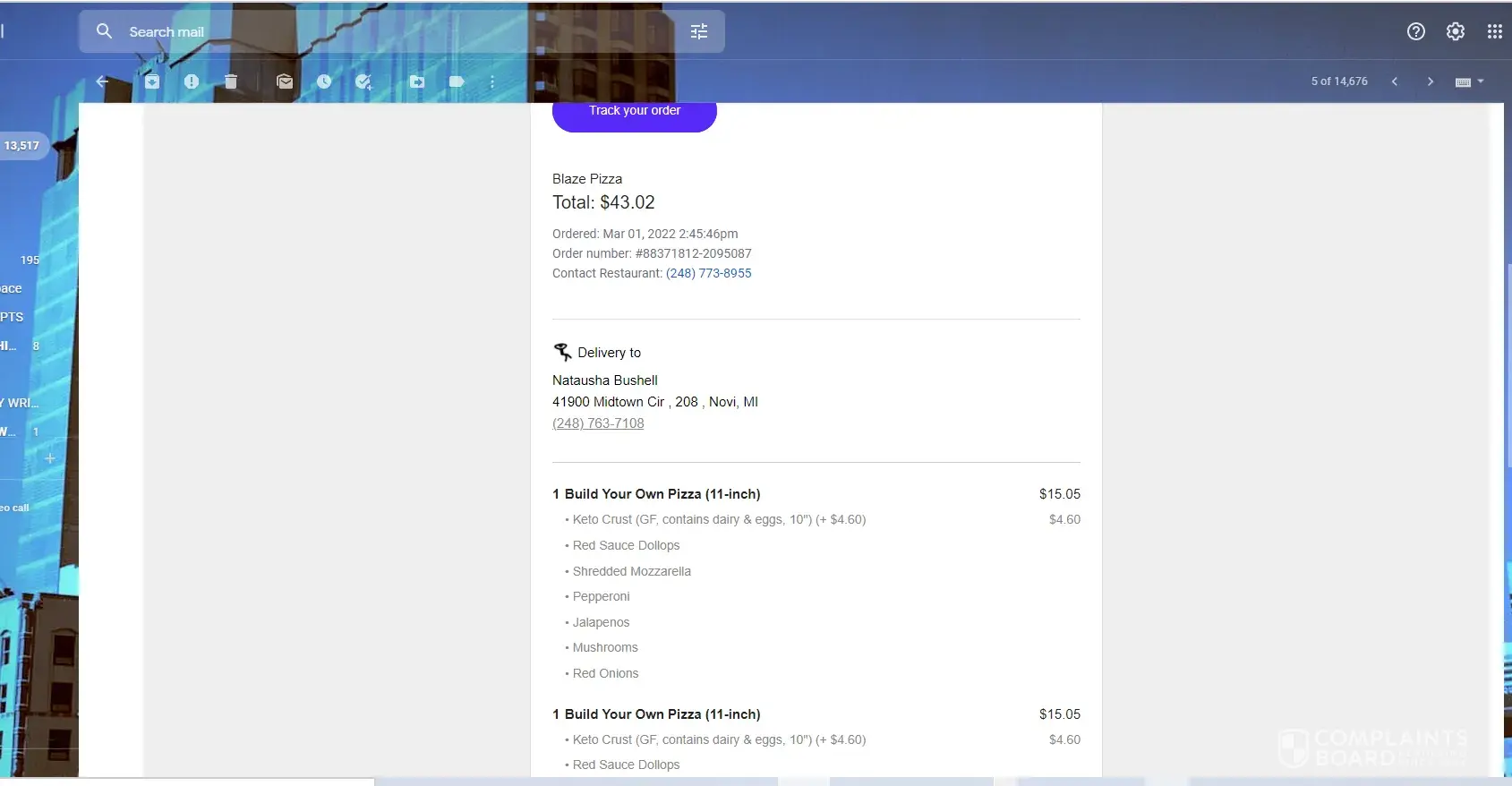The height and width of the screenshot is (786, 1512).
Task: Add this email to Tasks
Action: point(363,81)
